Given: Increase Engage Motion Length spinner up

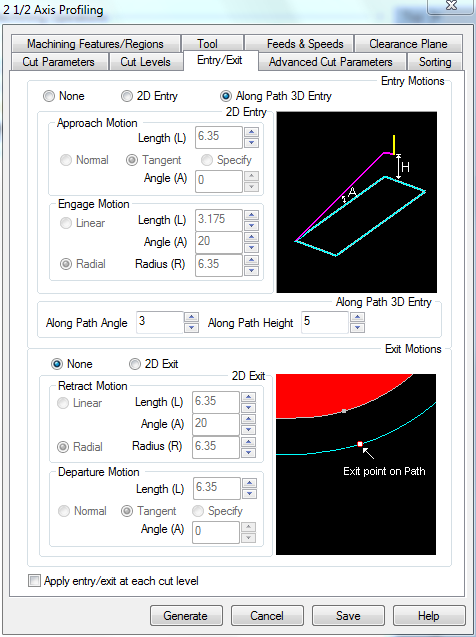Looking at the screenshot, I should [x=252, y=214].
